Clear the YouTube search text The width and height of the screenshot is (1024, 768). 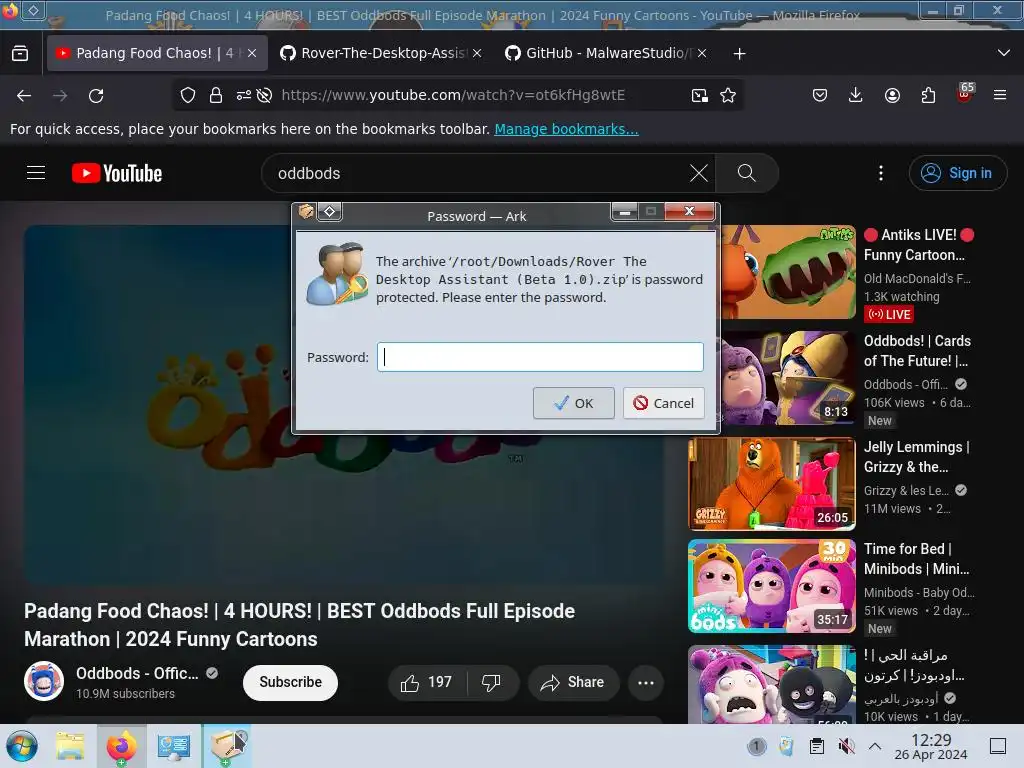699,173
